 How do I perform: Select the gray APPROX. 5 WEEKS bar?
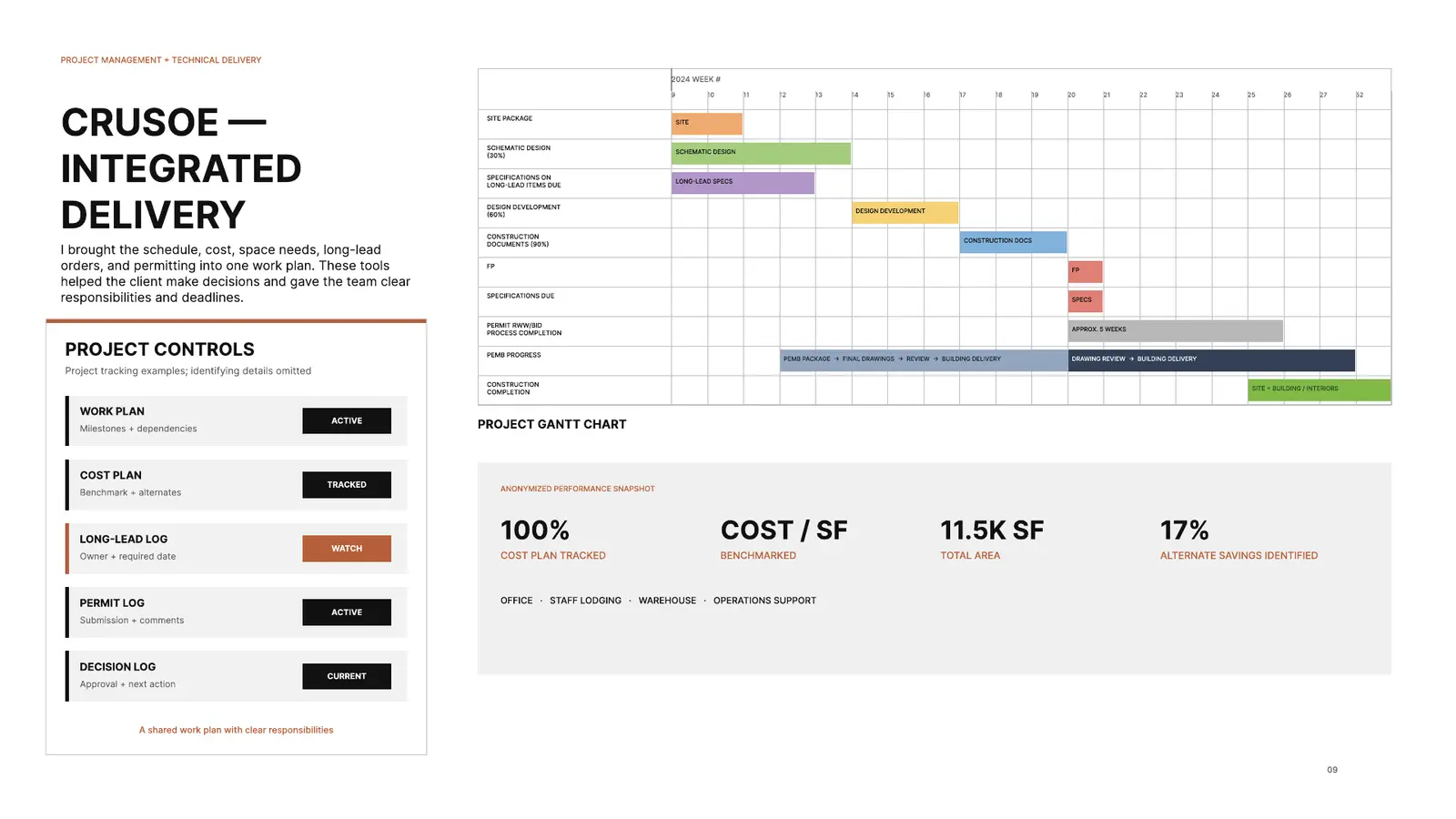(1175, 330)
